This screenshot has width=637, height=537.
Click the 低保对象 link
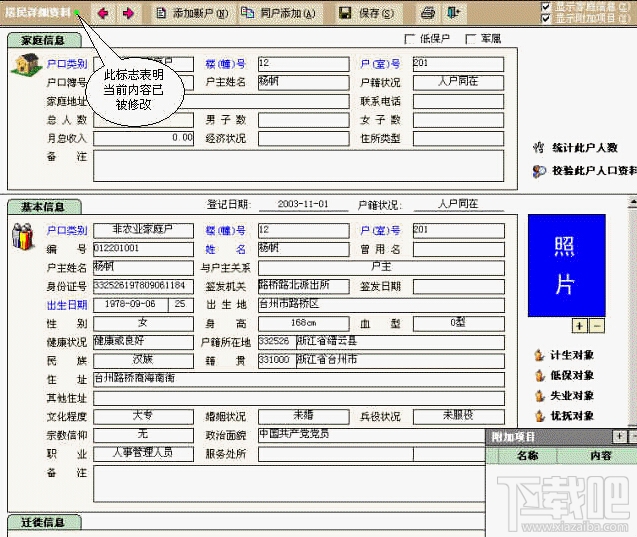pos(572,376)
